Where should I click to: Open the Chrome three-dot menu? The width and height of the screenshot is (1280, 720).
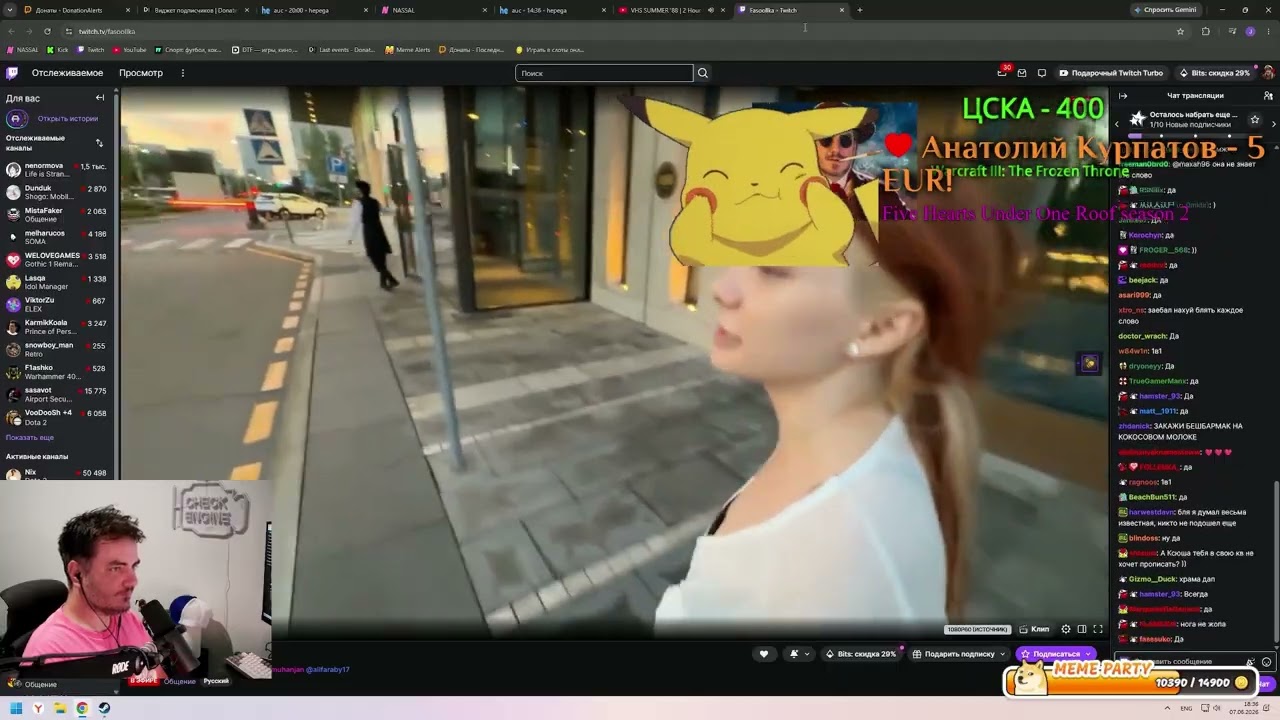coord(1268,31)
